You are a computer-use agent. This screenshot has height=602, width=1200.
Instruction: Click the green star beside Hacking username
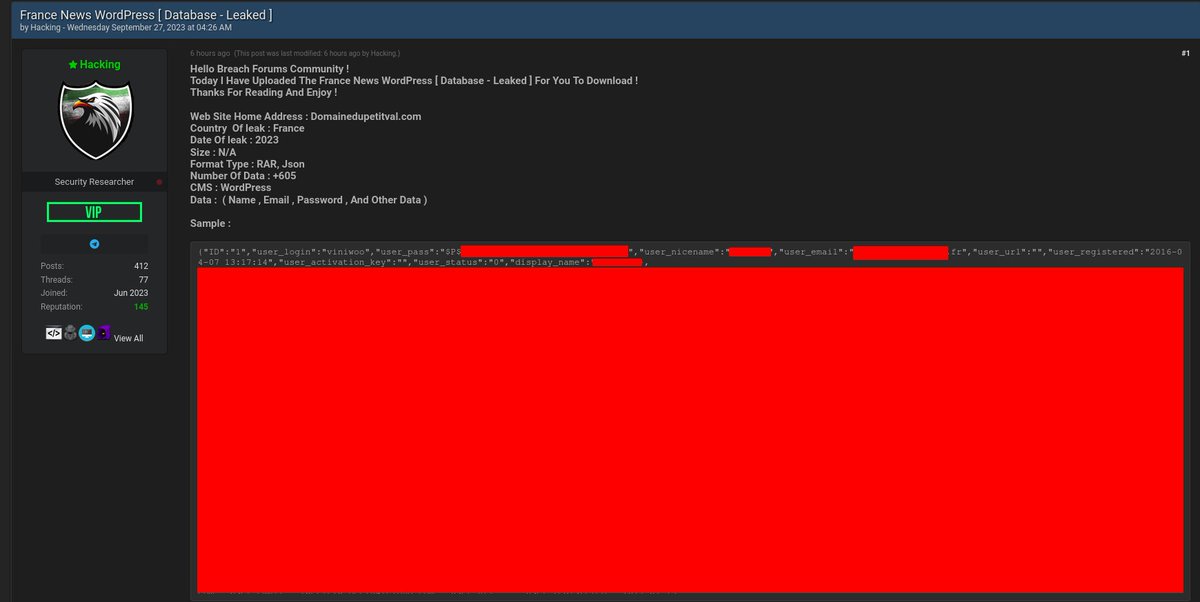point(73,64)
